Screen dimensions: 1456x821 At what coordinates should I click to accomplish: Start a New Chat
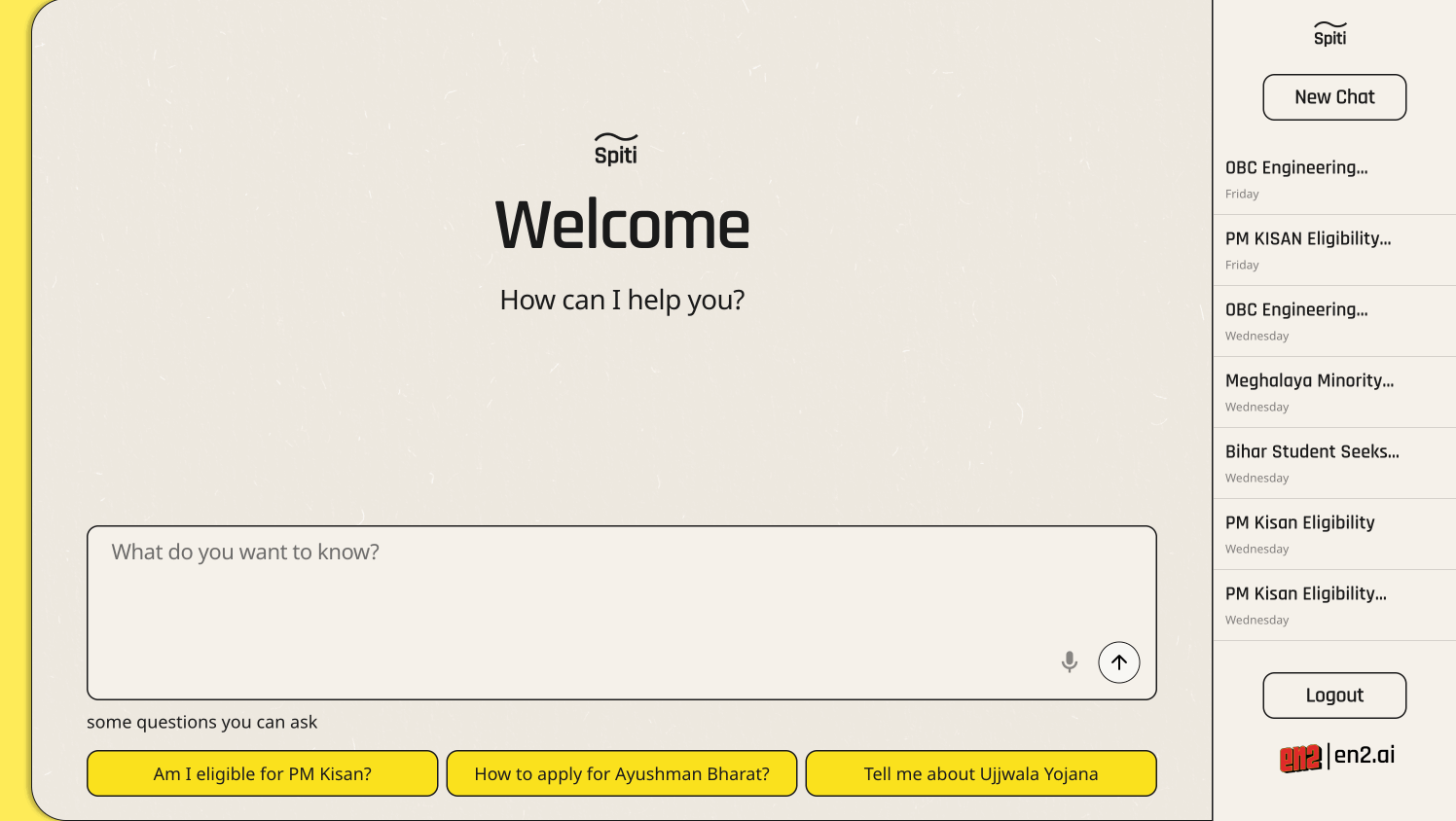tap(1334, 97)
